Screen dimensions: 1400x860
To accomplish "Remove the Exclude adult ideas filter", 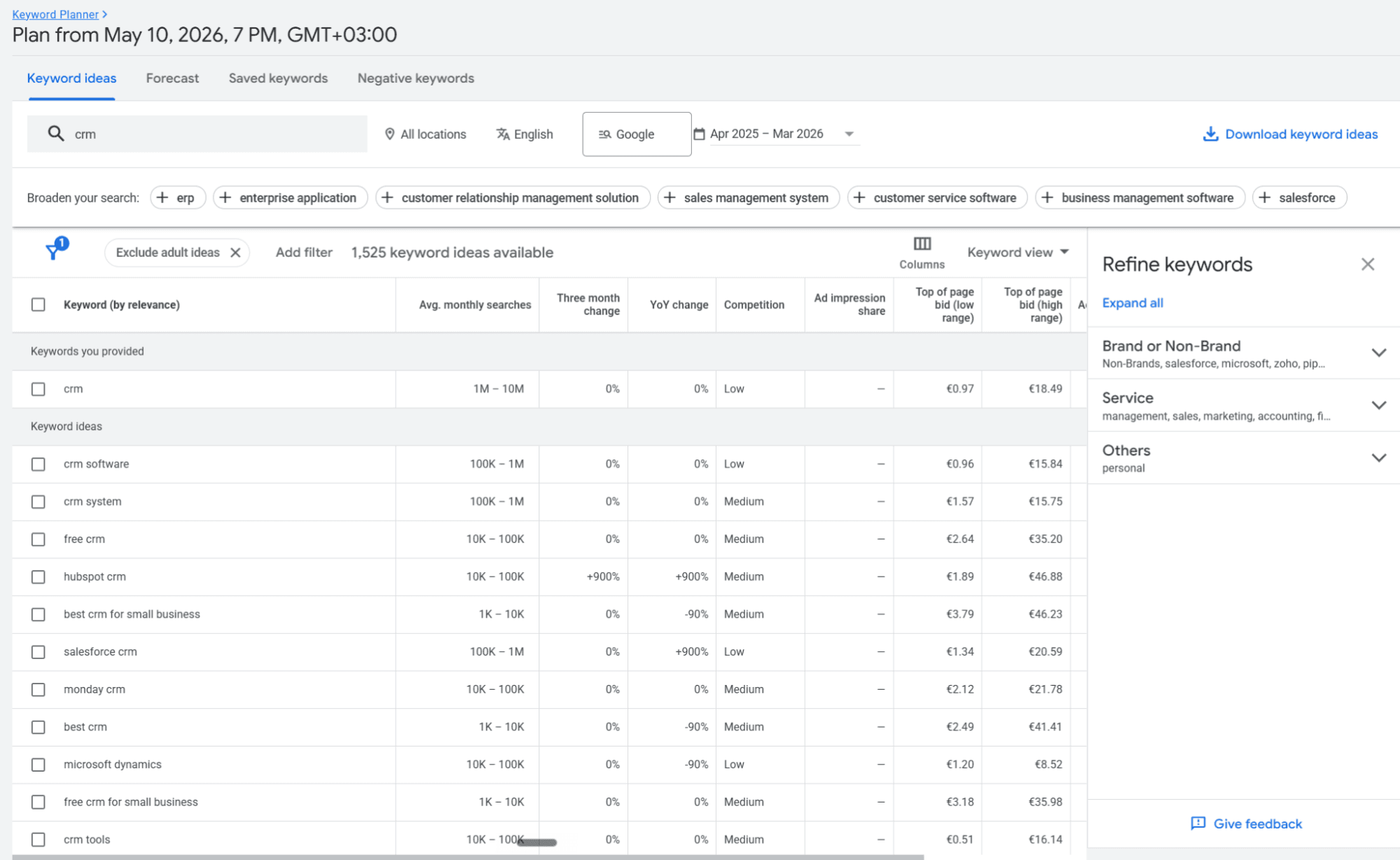I will pyautogui.click(x=236, y=253).
